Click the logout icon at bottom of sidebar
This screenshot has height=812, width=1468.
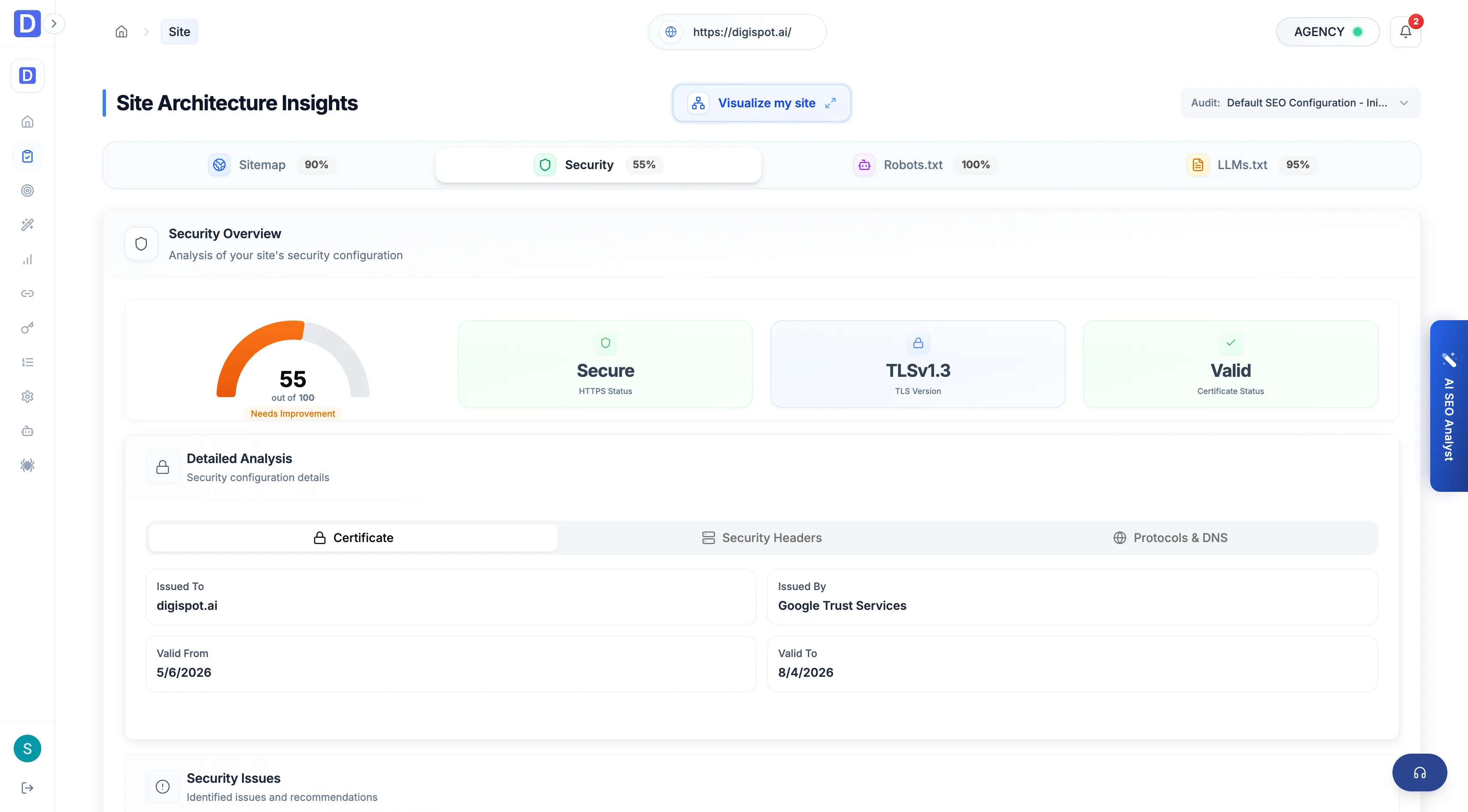coord(27,788)
